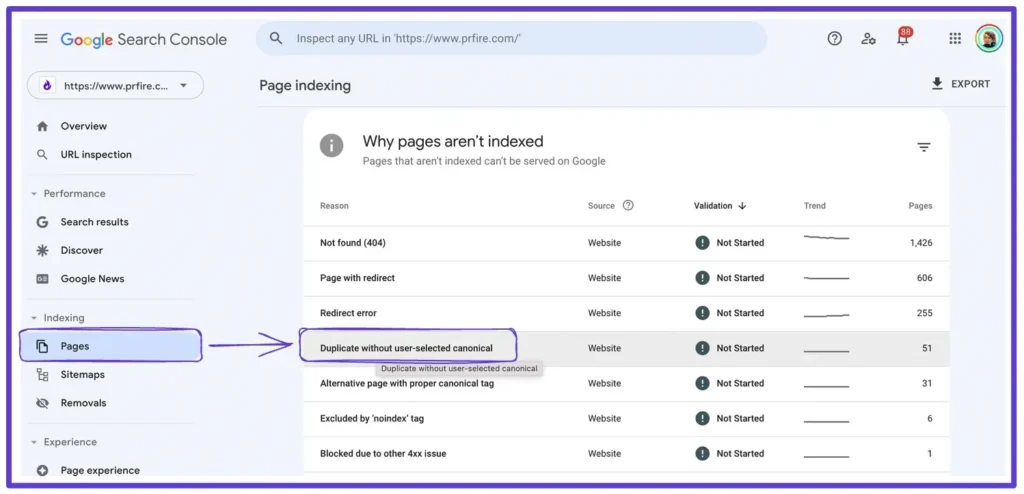
Task: Click Not Started text in Page with redirect row
Action: 740,278
